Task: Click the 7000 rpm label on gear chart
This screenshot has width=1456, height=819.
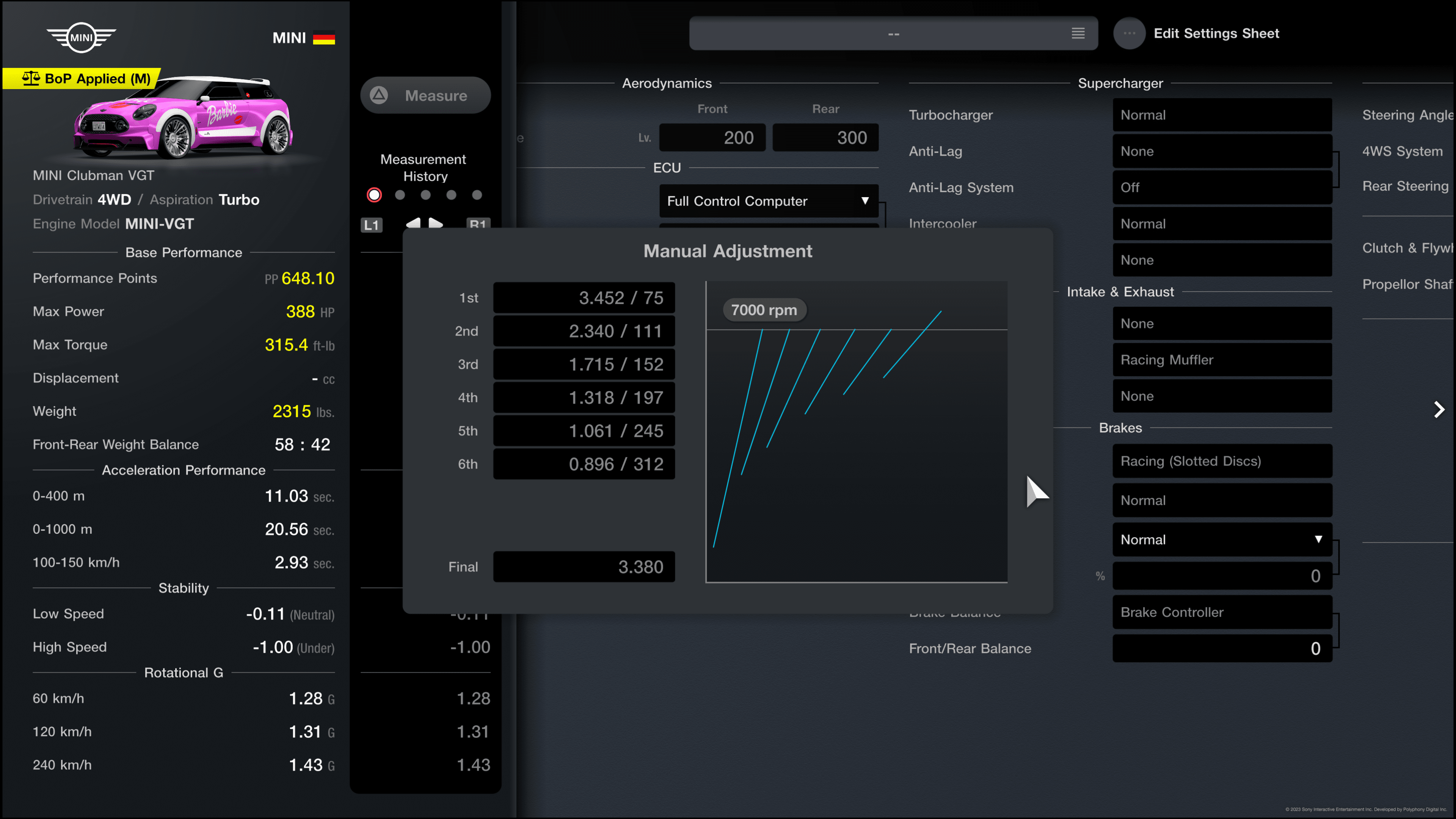Action: (x=764, y=310)
